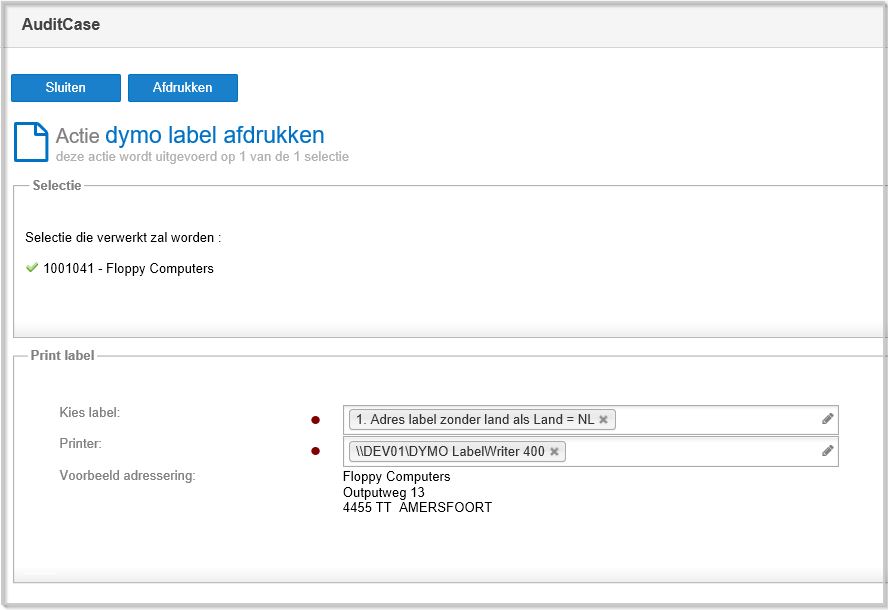This screenshot has height=610, width=888.
Task: Click the AuditCase title bar text
Action: 61,24
